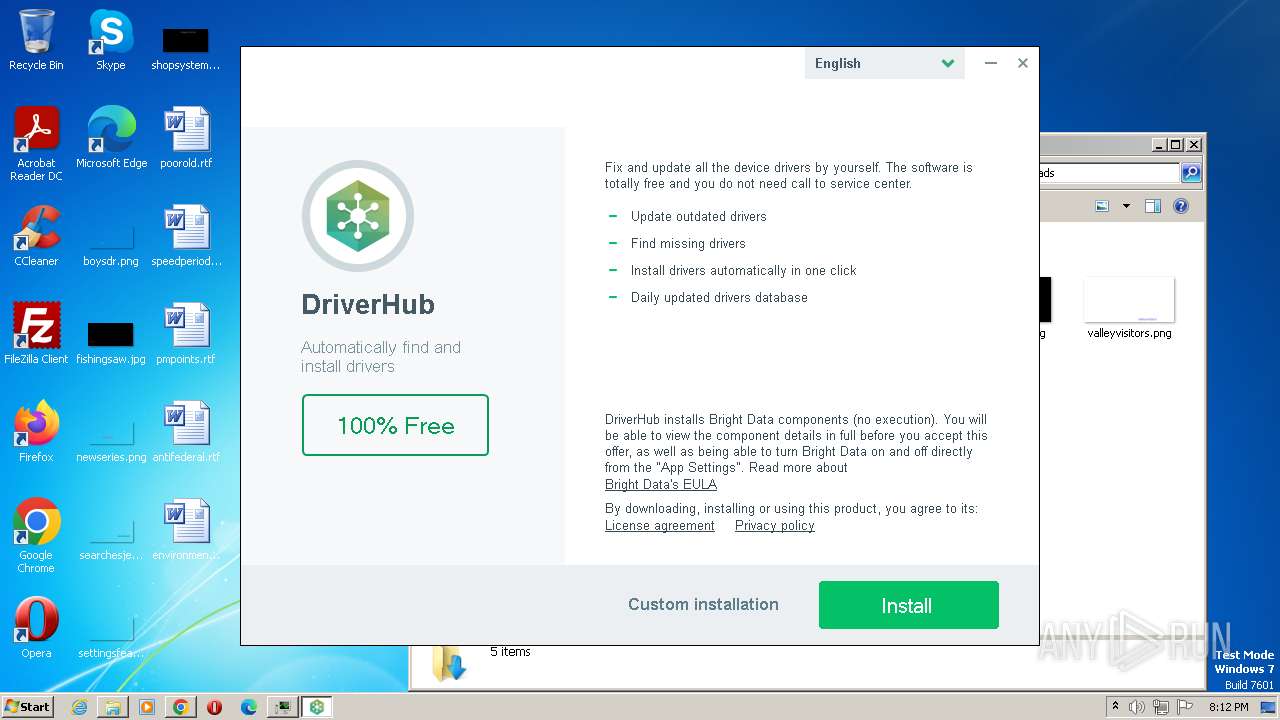Open network monitor taskbar item
This screenshot has height=720, width=1280.
tap(283, 707)
